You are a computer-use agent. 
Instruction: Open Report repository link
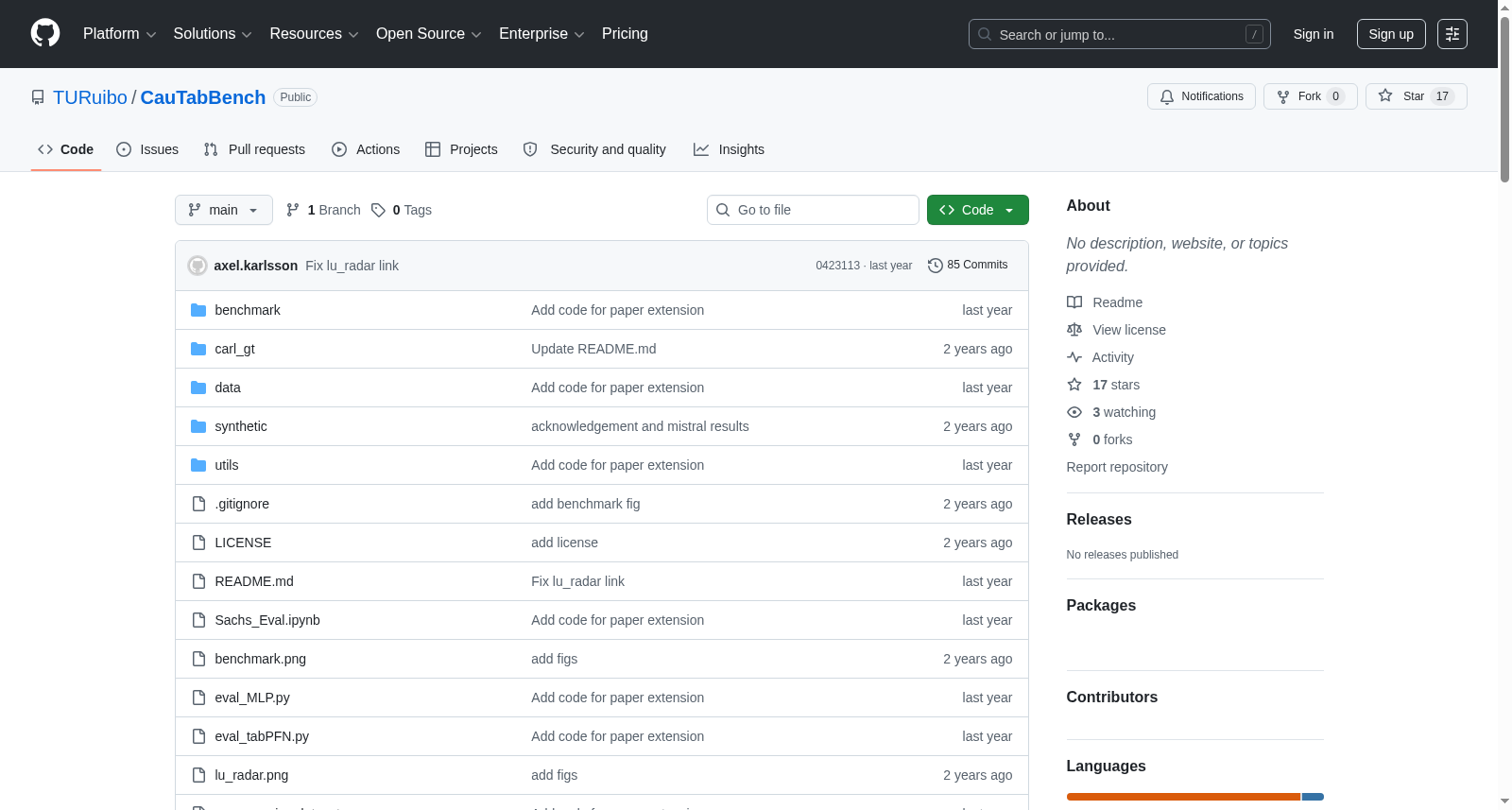tap(1117, 467)
